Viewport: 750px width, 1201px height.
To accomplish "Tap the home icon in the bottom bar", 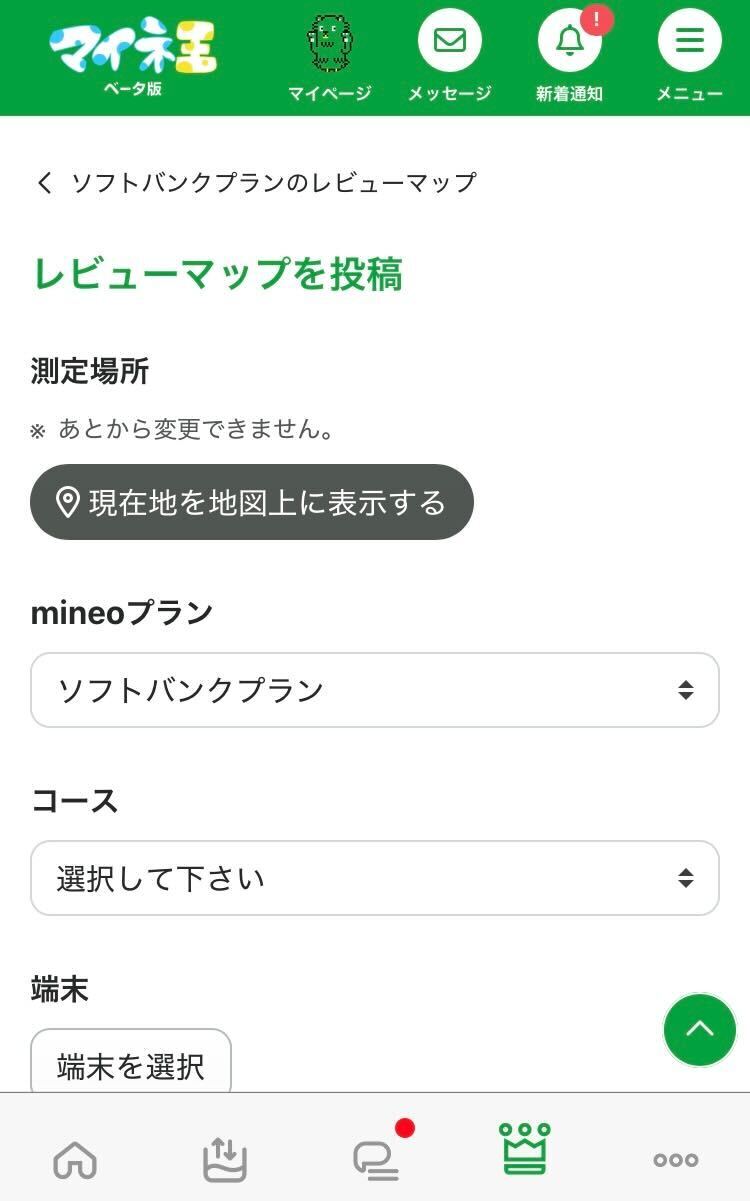I will (x=75, y=1160).
